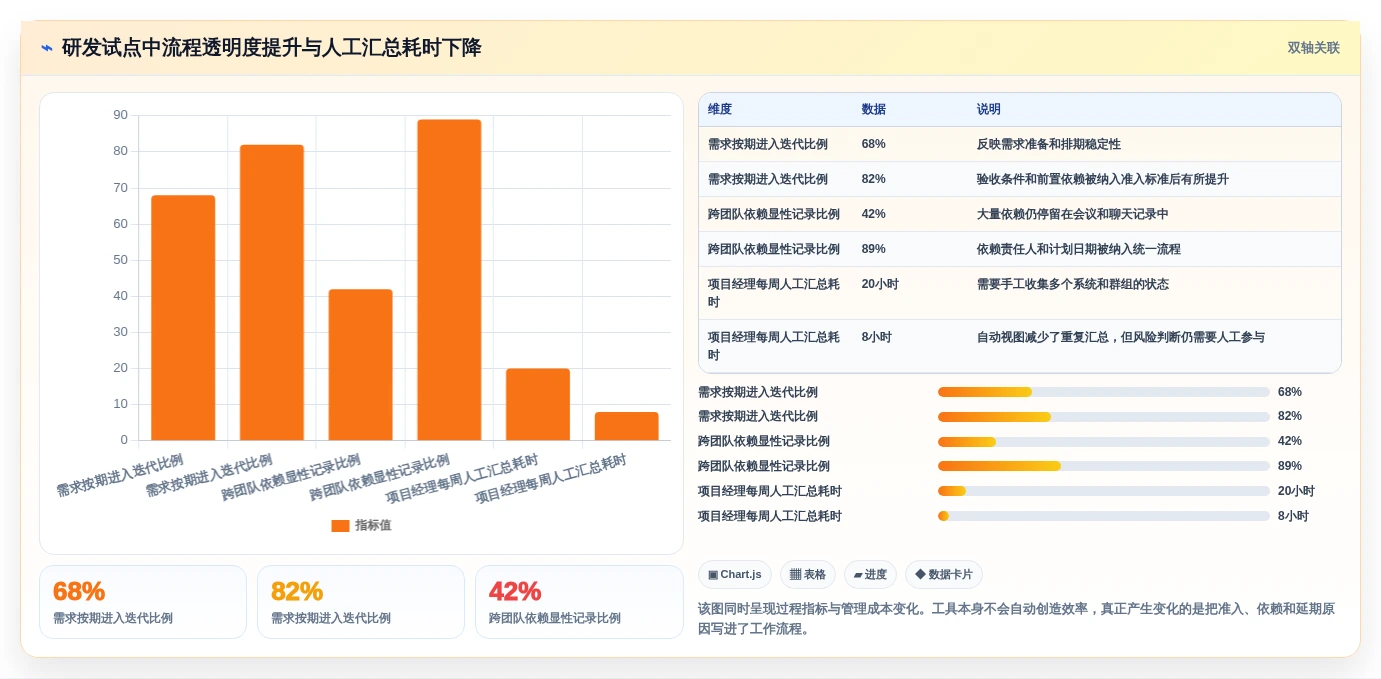Open the yellow 82% data card

point(361,602)
